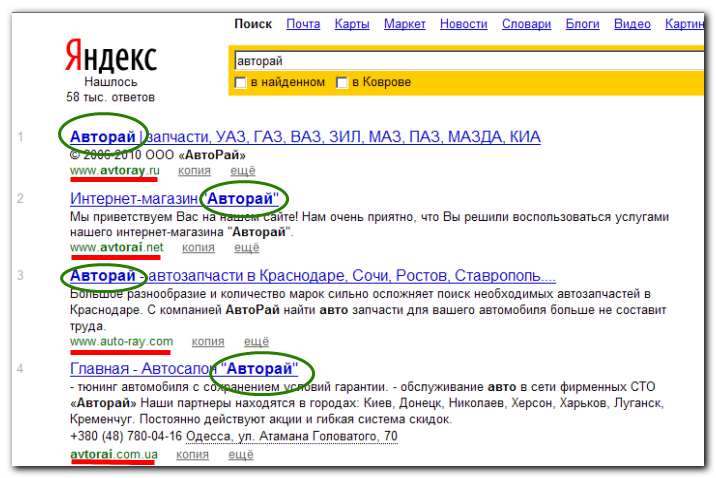Click 'ещё' next to avtorai.com.ua
The height and width of the screenshot is (478, 716).
click(x=241, y=455)
